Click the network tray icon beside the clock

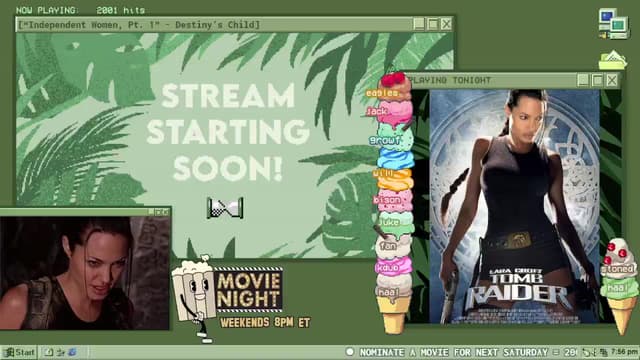[603, 352]
